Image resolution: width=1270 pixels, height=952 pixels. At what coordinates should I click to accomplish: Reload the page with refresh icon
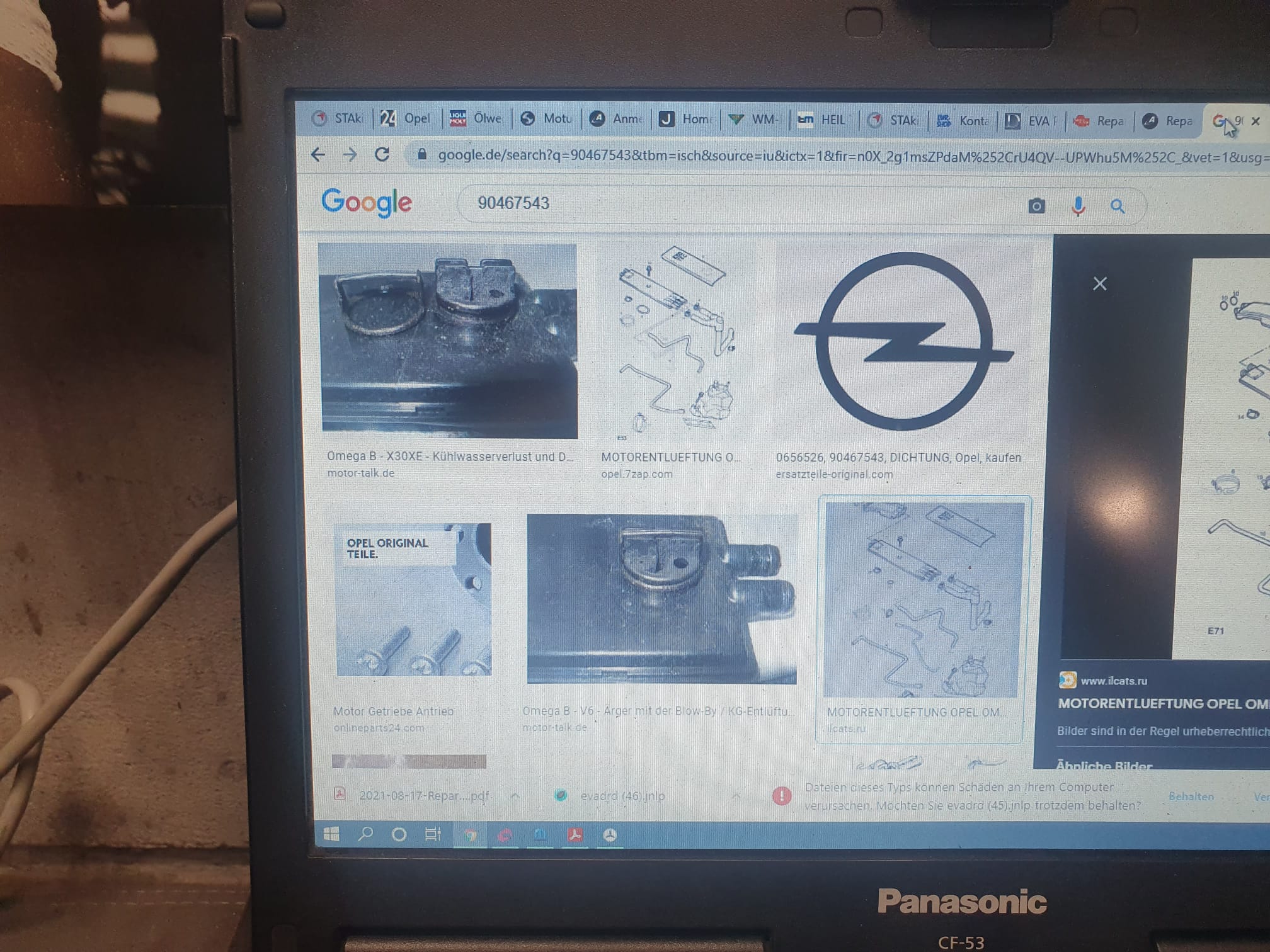(382, 154)
